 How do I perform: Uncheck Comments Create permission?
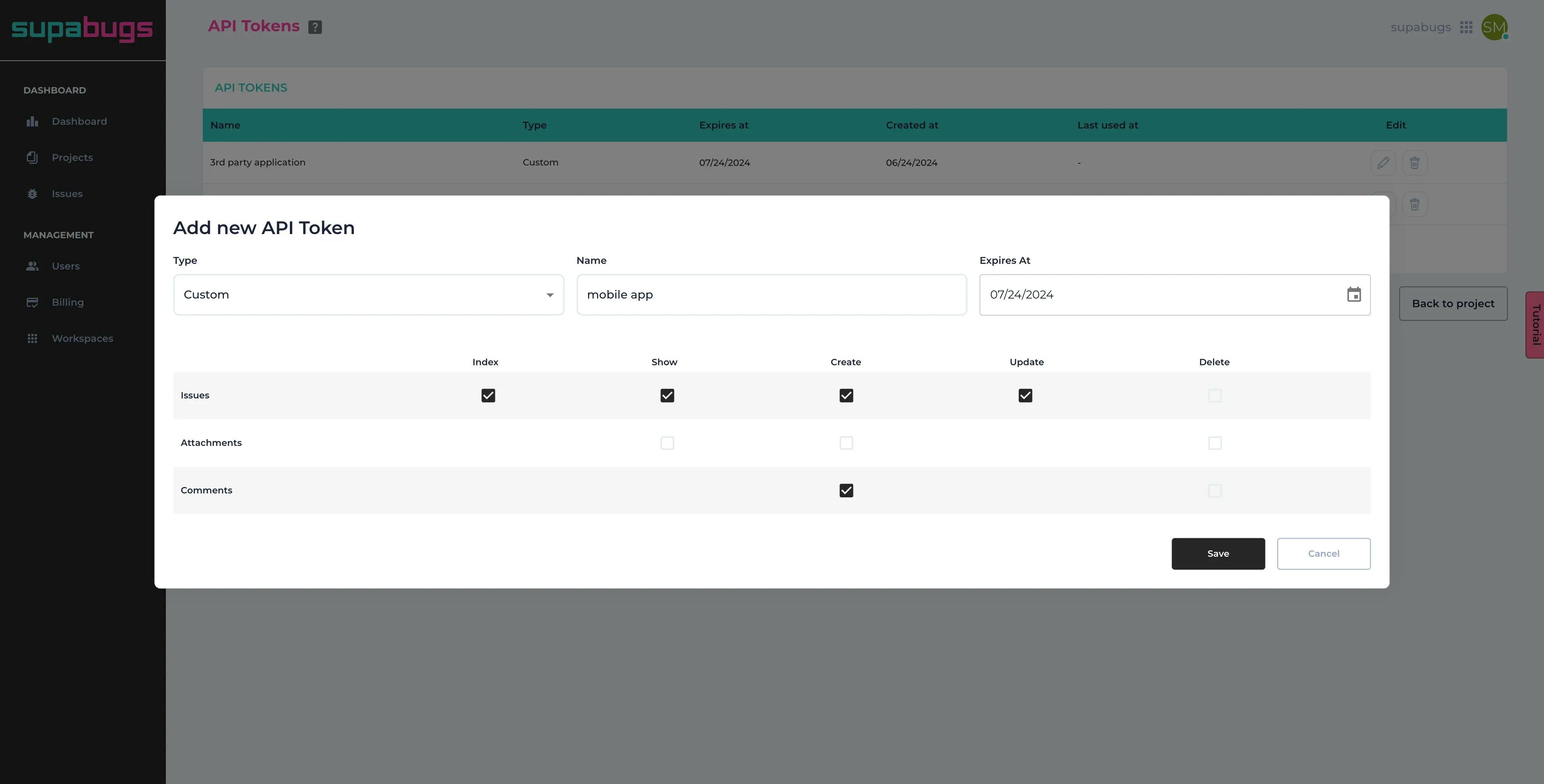click(846, 490)
